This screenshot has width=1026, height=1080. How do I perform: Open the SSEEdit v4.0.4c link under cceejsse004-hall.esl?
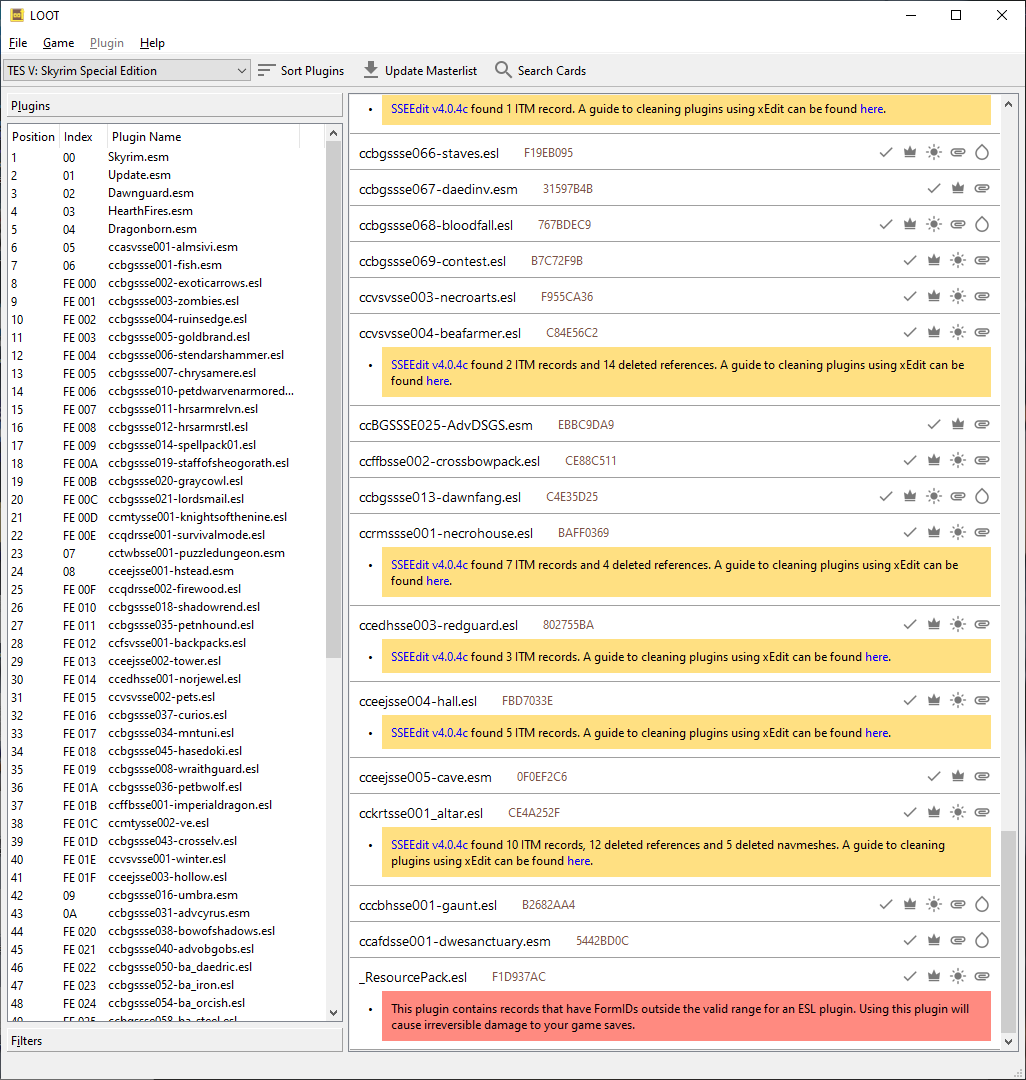[x=429, y=733]
